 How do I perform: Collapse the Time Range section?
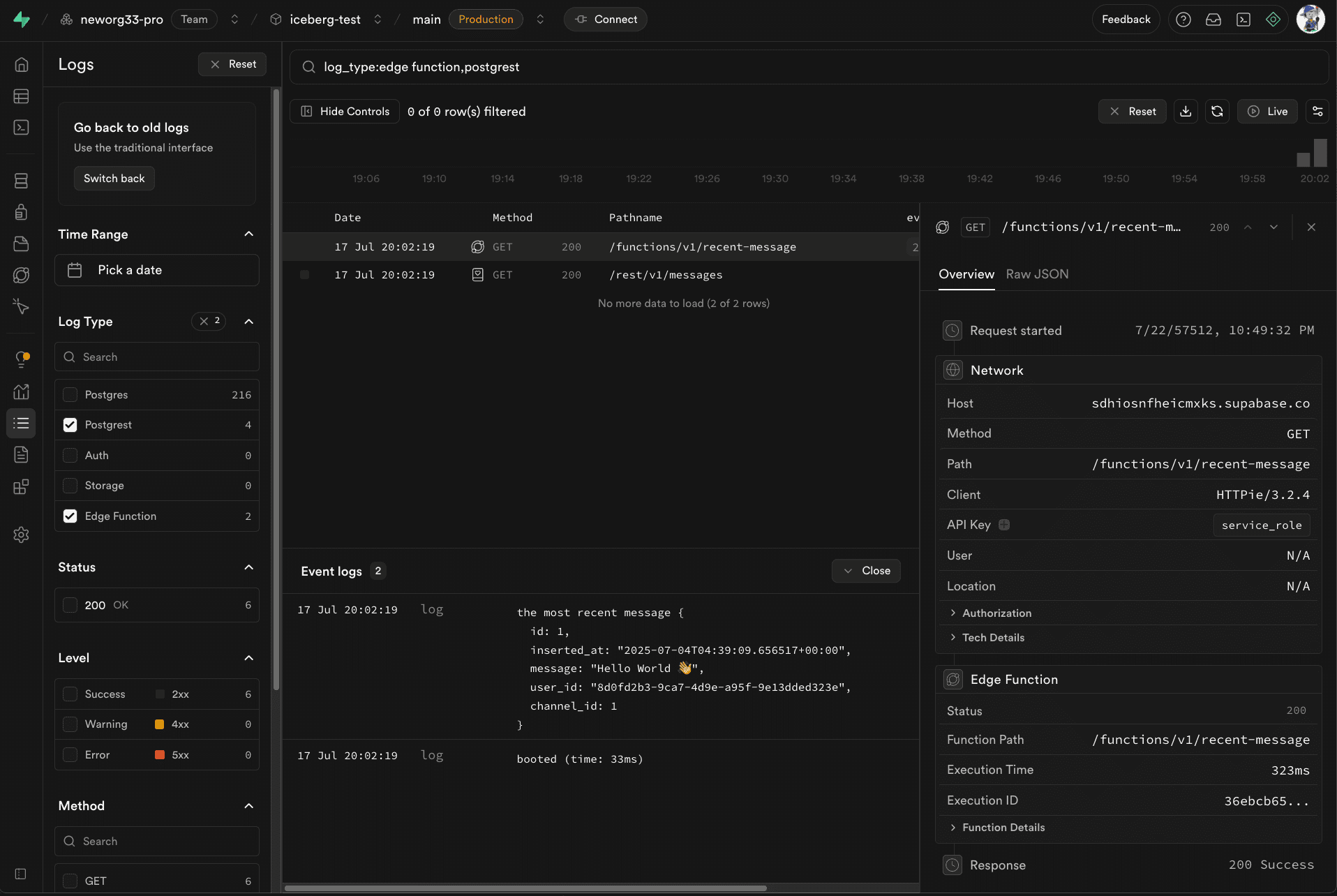[x=248, y=234]
